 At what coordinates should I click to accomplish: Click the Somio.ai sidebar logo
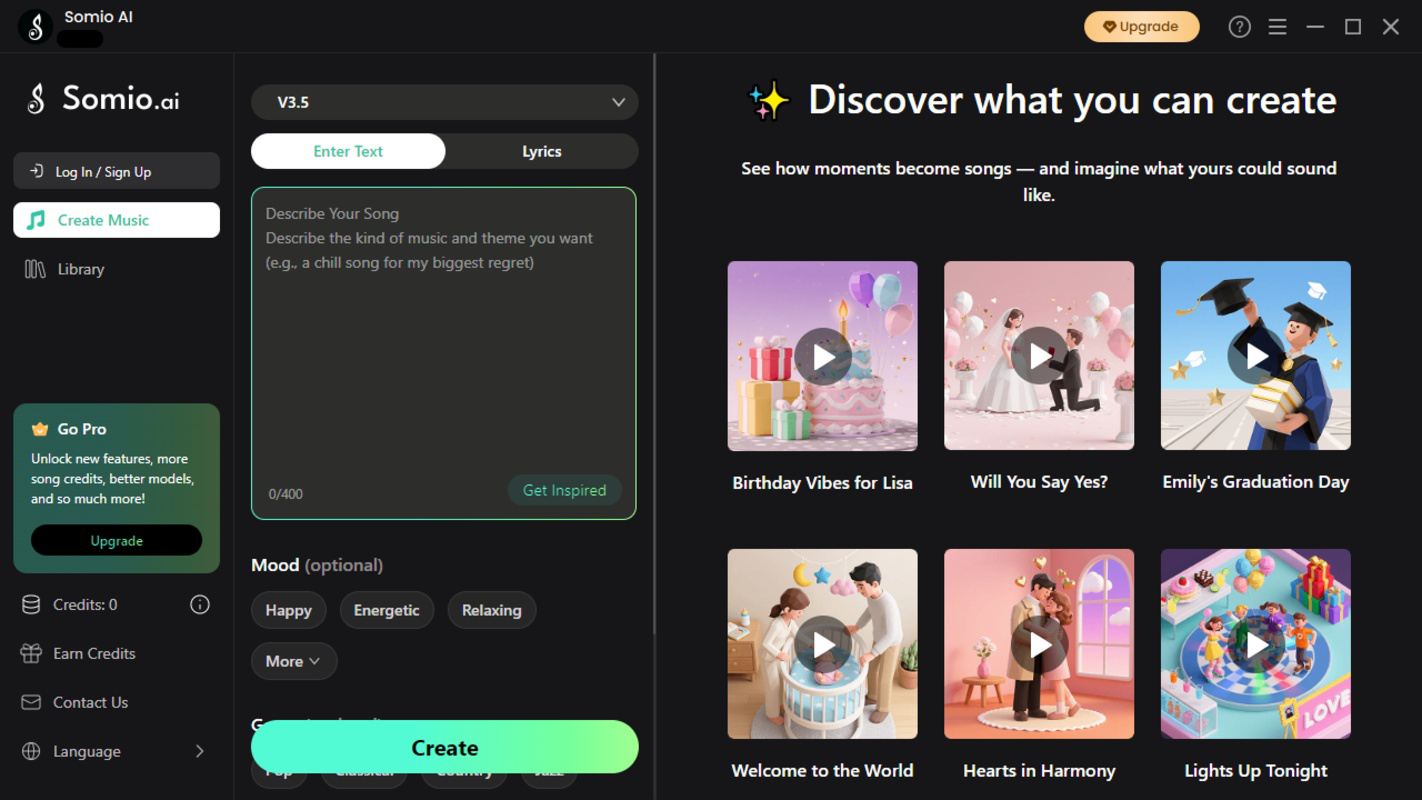coord(103,98)
